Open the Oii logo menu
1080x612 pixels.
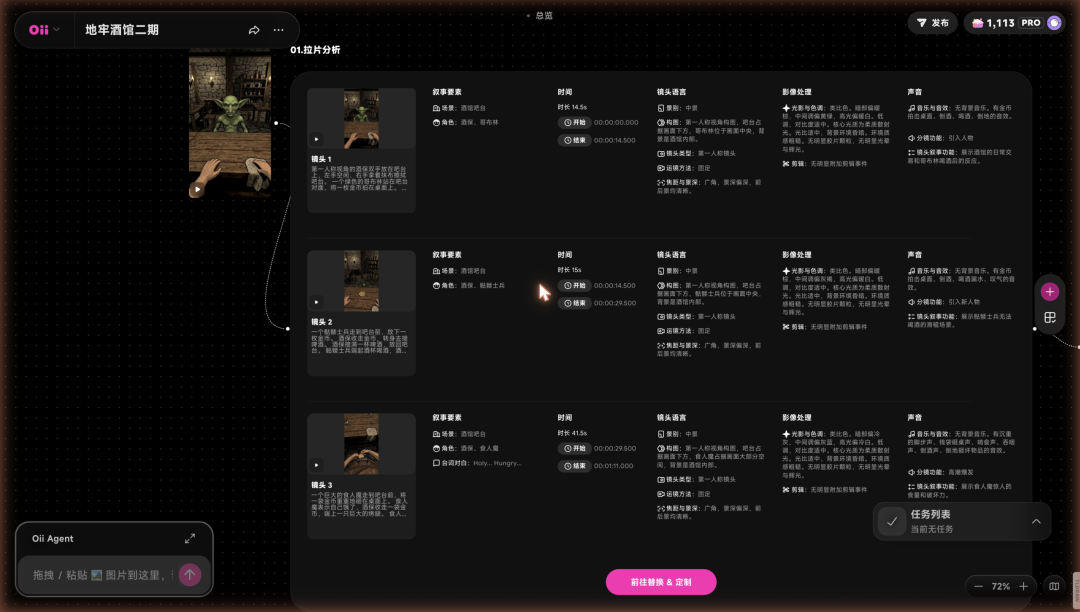click(44, 30)
